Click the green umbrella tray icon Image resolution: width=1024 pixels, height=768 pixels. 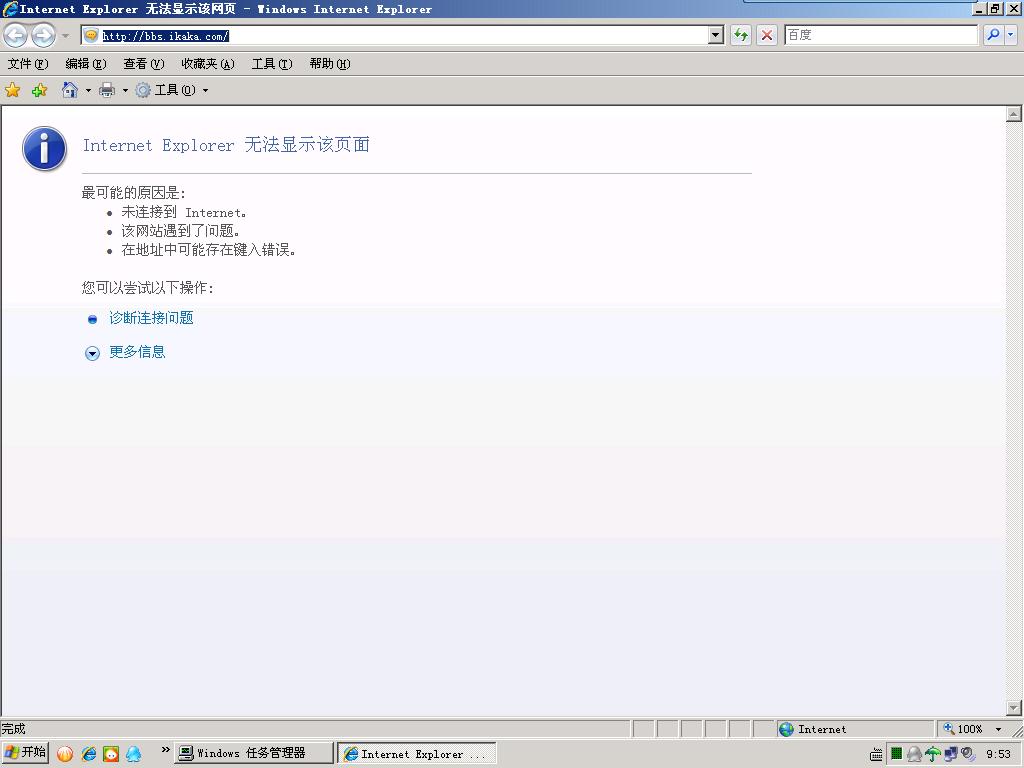[x=933, y=754]
